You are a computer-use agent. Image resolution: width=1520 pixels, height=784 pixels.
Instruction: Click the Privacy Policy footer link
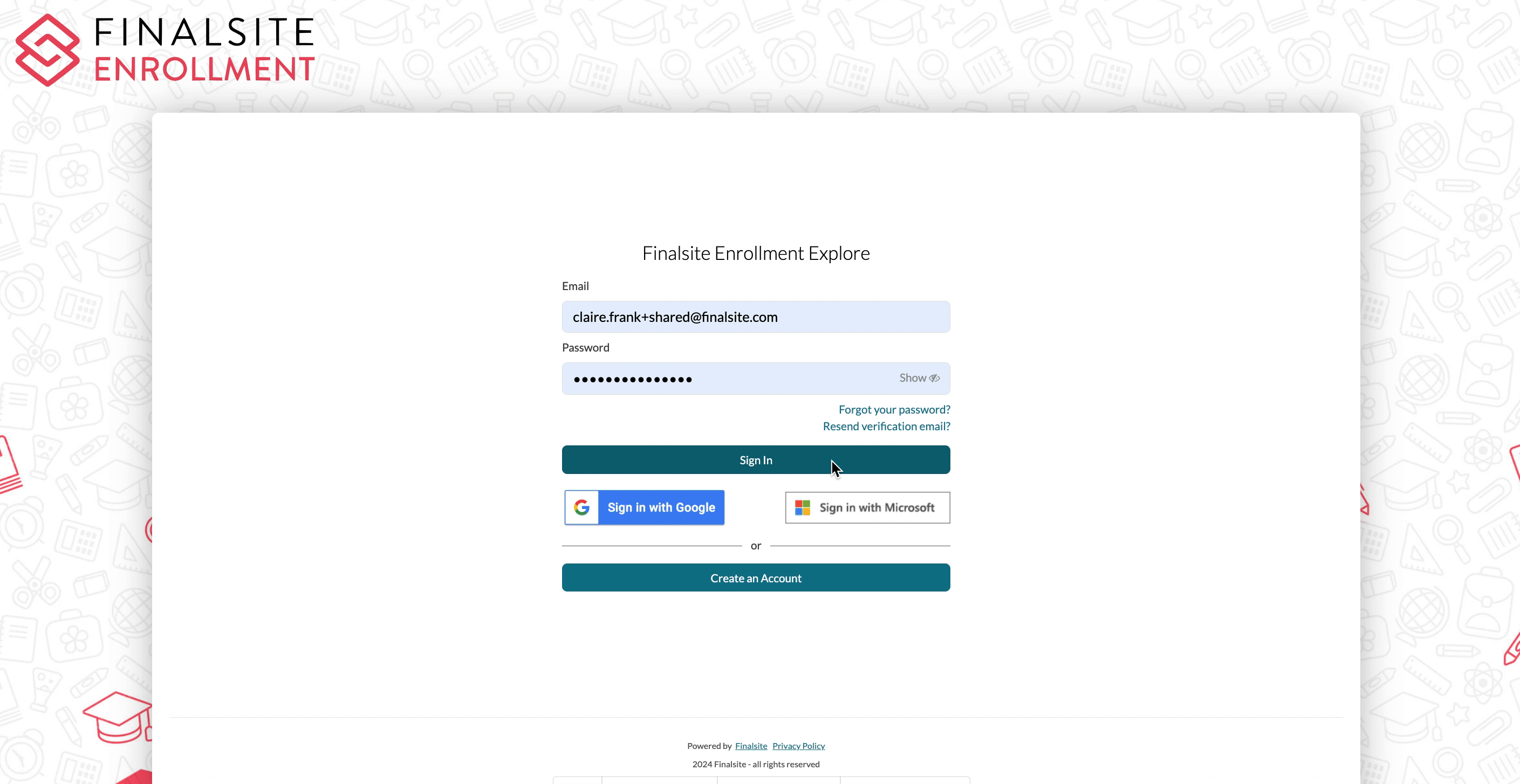[x=798, y=745]
